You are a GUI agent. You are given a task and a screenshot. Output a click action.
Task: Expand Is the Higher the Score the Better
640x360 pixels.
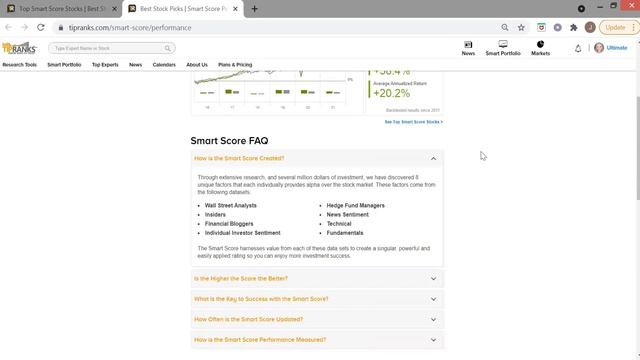coord(317,279)
